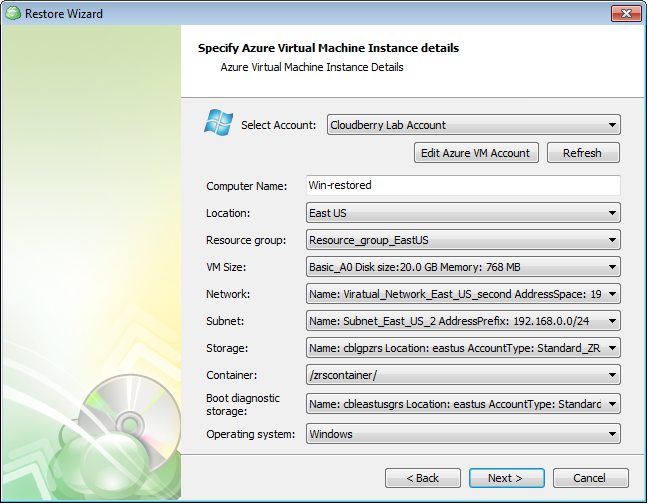Expand the Network dropdown list
The height and width of the screenshot is (504, 648).
463,294
